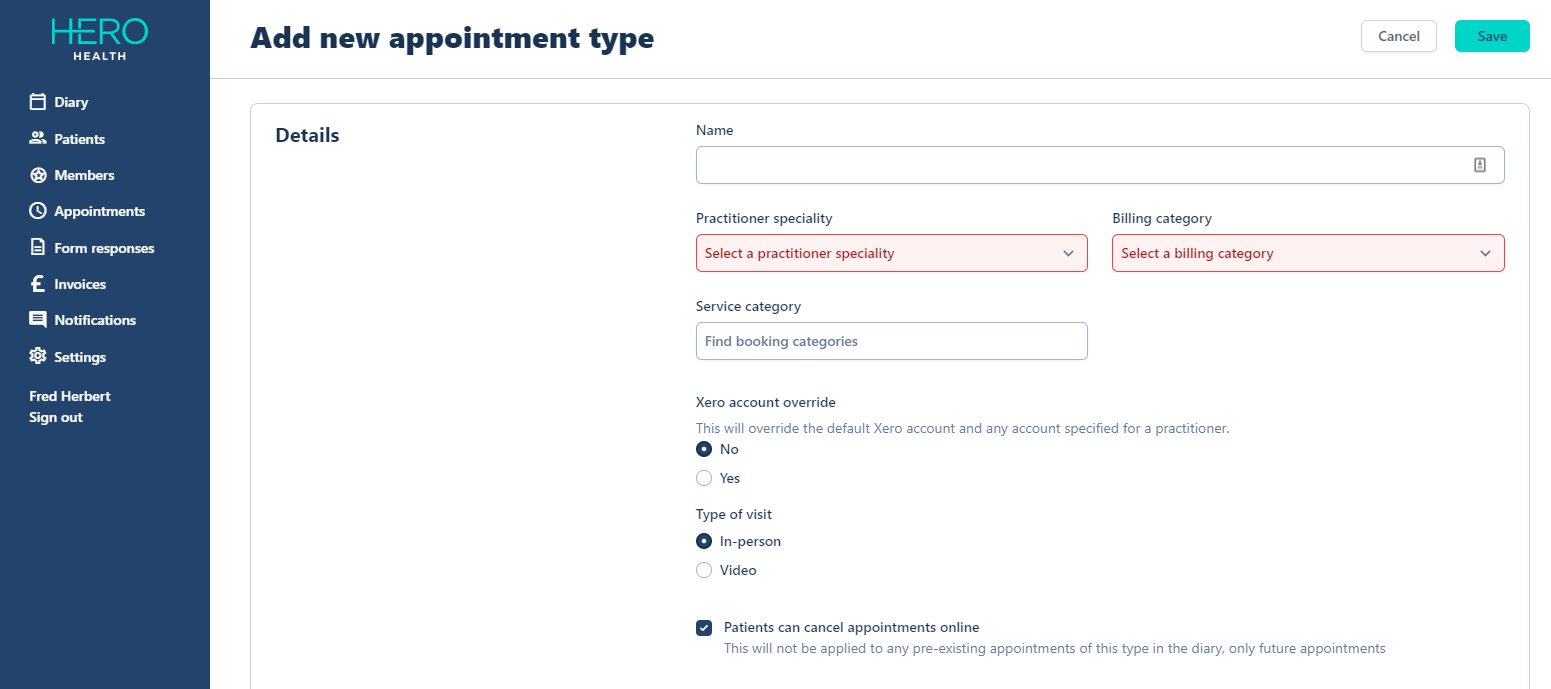
Task: Select Video as type of visit
Action: tap(704, 570)
